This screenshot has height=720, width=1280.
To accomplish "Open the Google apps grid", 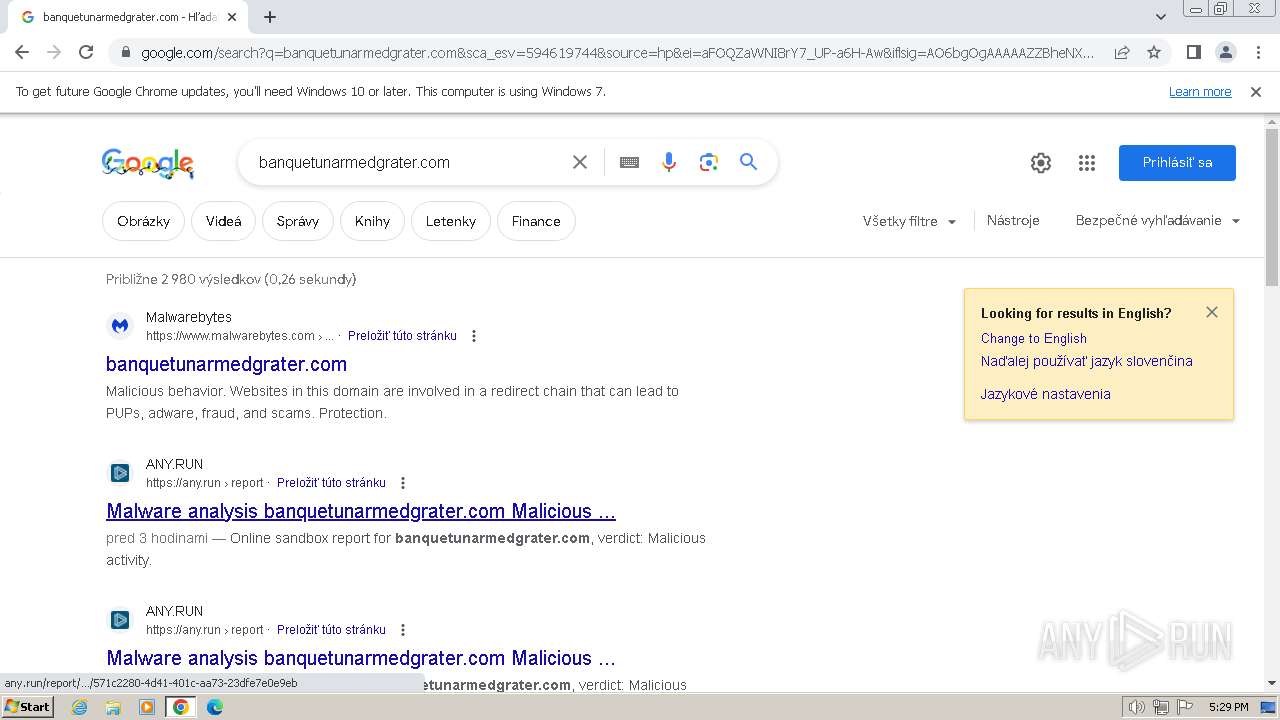I will [1087, 163].
